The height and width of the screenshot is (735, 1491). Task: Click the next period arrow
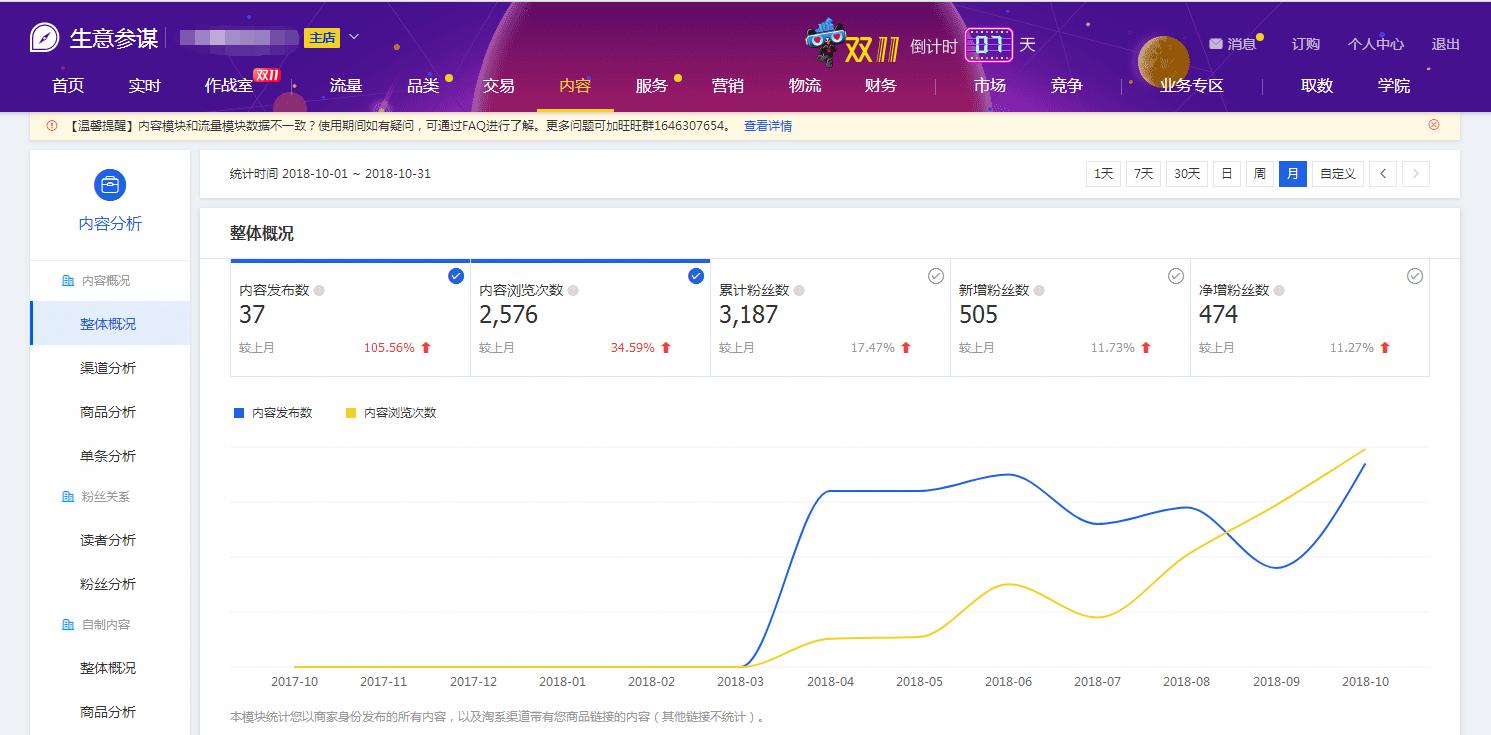pos(1415,173)
